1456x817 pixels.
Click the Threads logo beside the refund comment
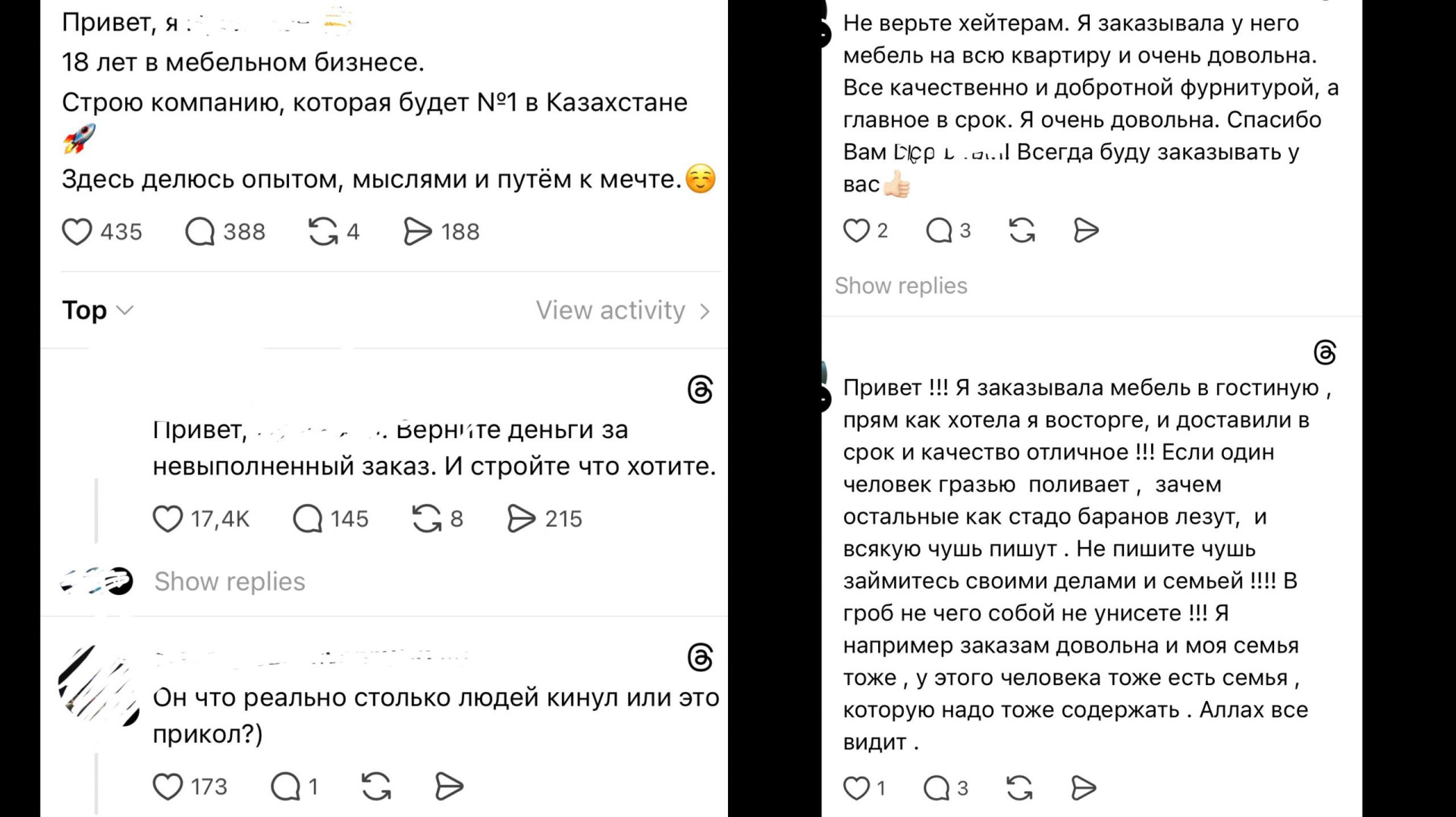point(700,390)
